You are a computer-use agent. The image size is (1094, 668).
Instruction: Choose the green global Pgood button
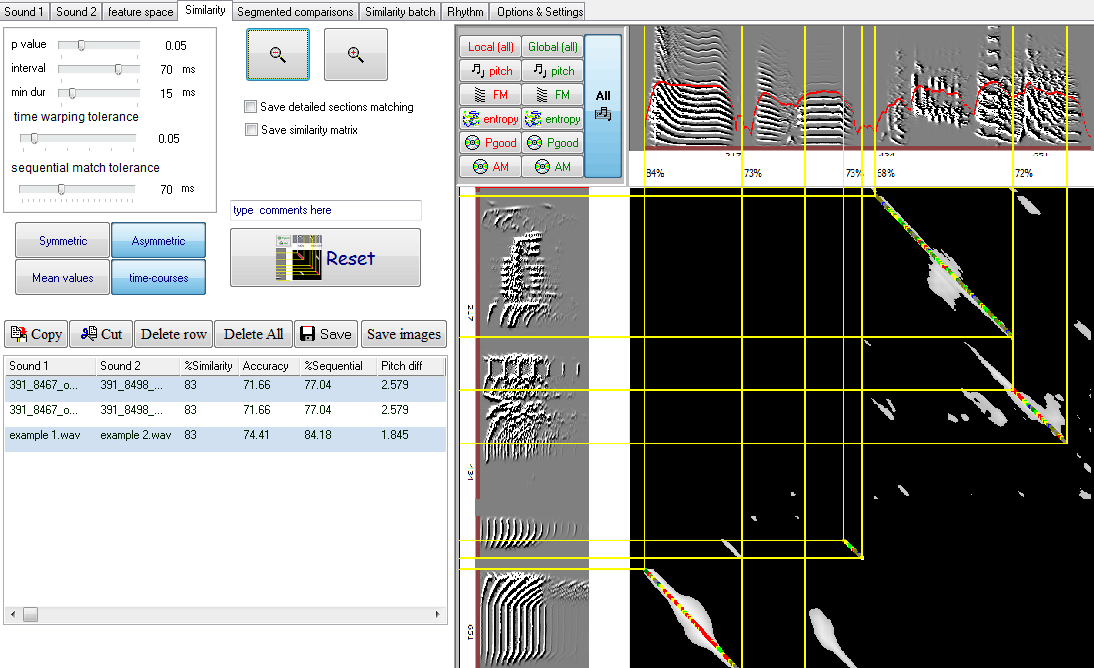click(x=552, y=143)
